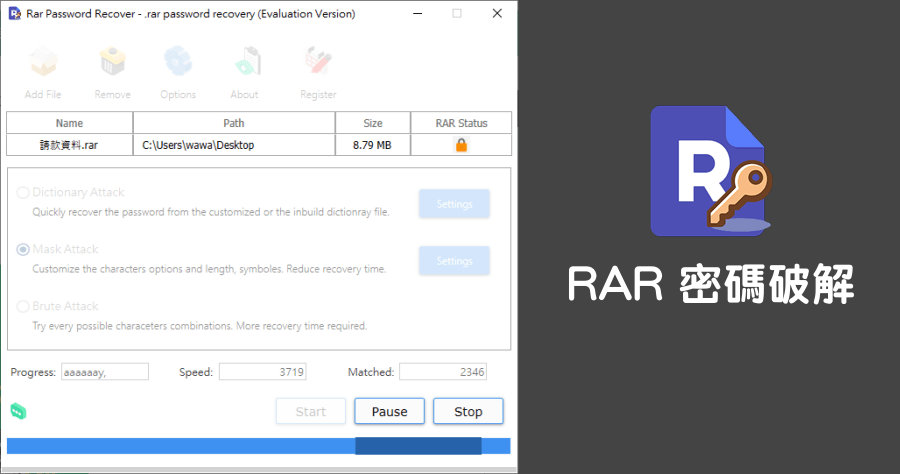The image size is (900, 474).
Task: Click the Start button
Action: 311,411
